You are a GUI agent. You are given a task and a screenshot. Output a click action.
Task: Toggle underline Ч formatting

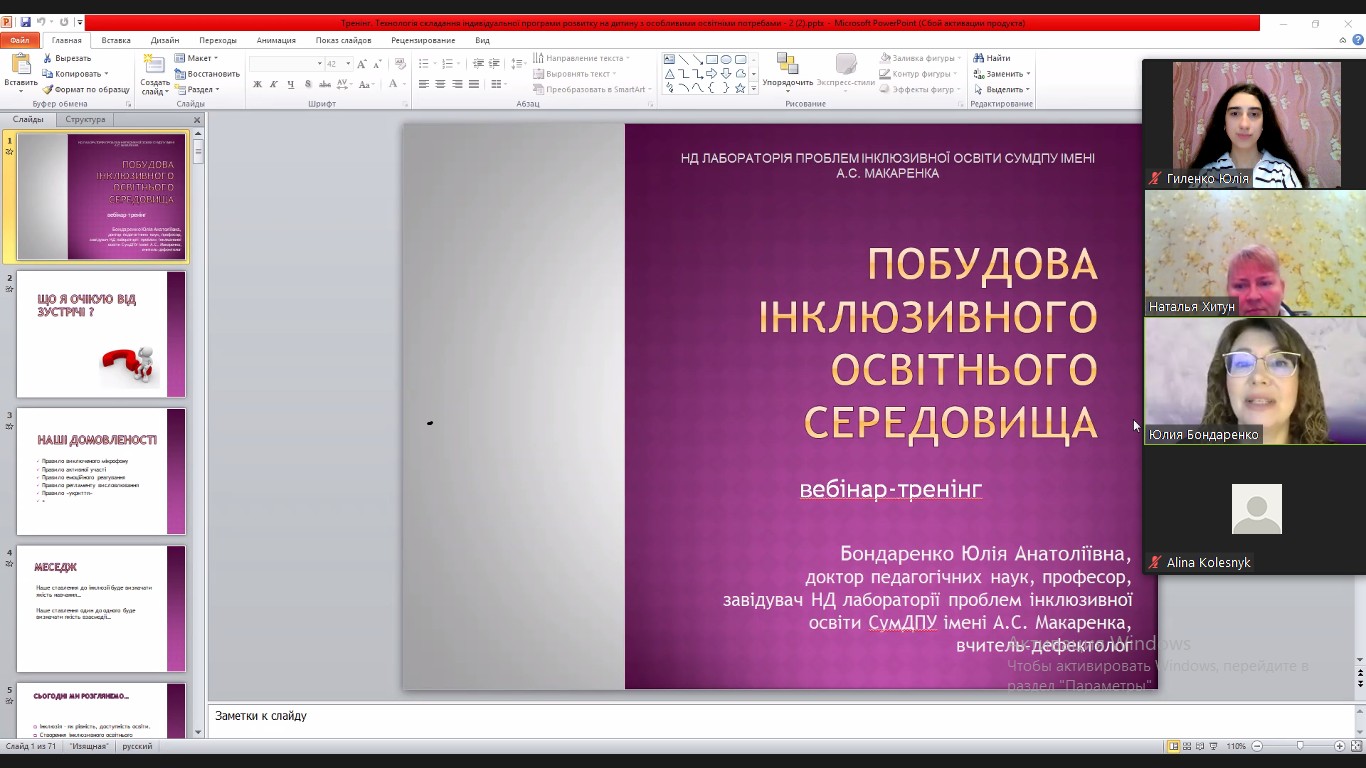290,84
